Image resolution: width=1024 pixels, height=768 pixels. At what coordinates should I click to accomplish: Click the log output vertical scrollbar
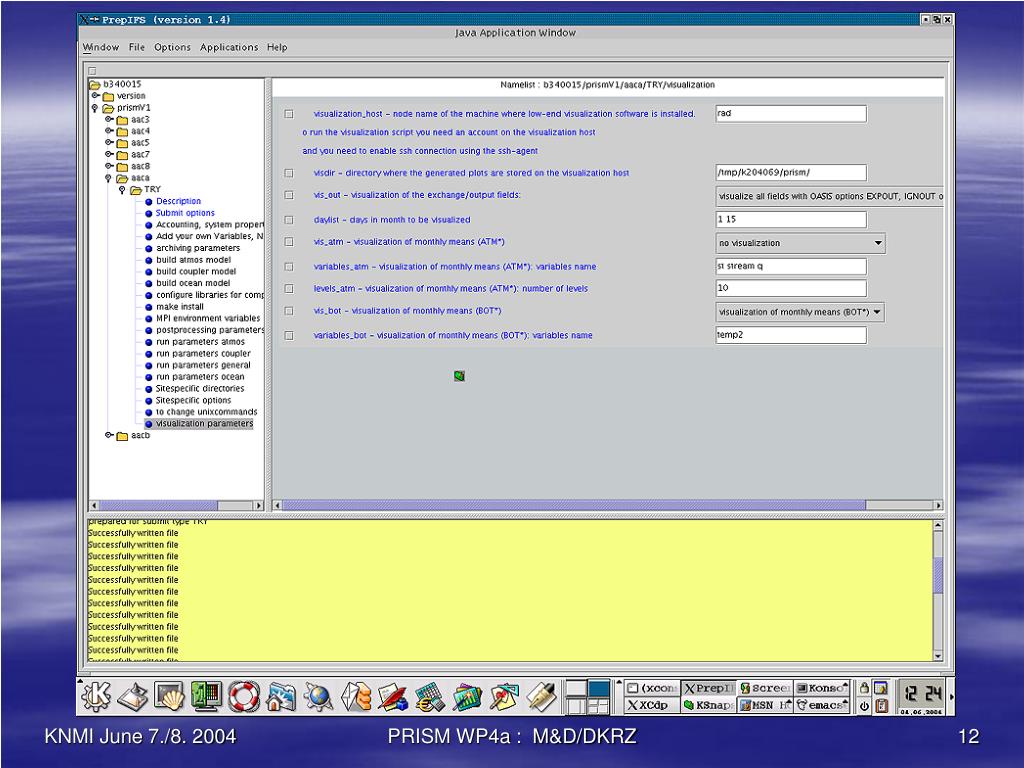[x=938, y=590]
